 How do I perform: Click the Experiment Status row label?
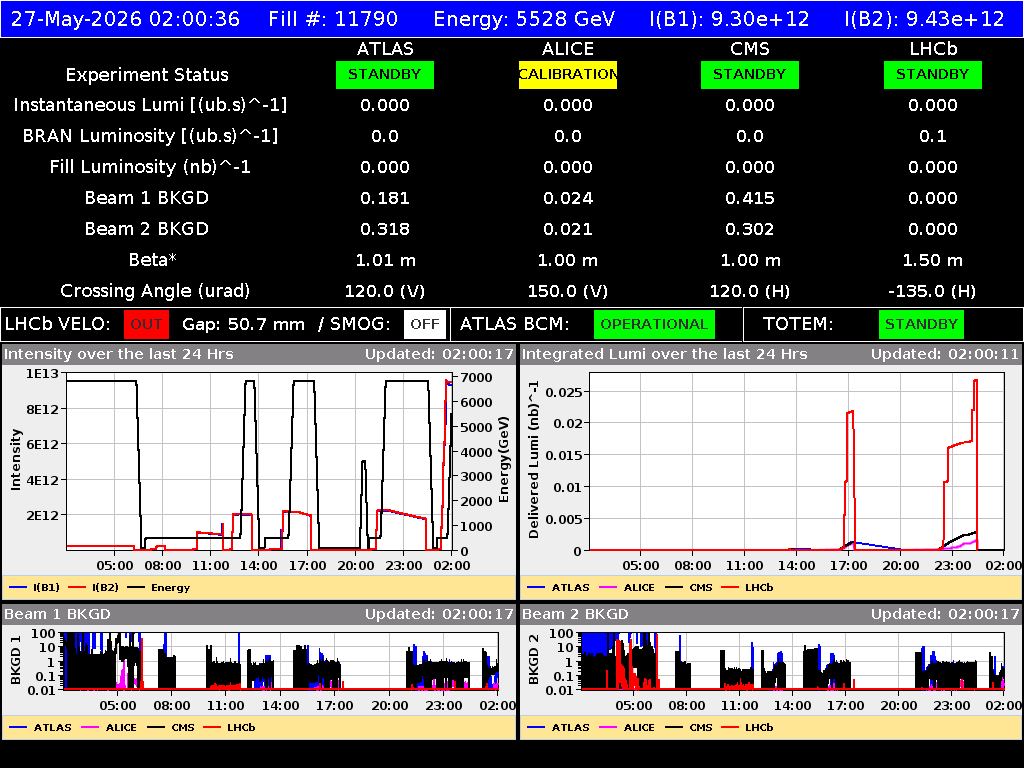click(147, 75)
